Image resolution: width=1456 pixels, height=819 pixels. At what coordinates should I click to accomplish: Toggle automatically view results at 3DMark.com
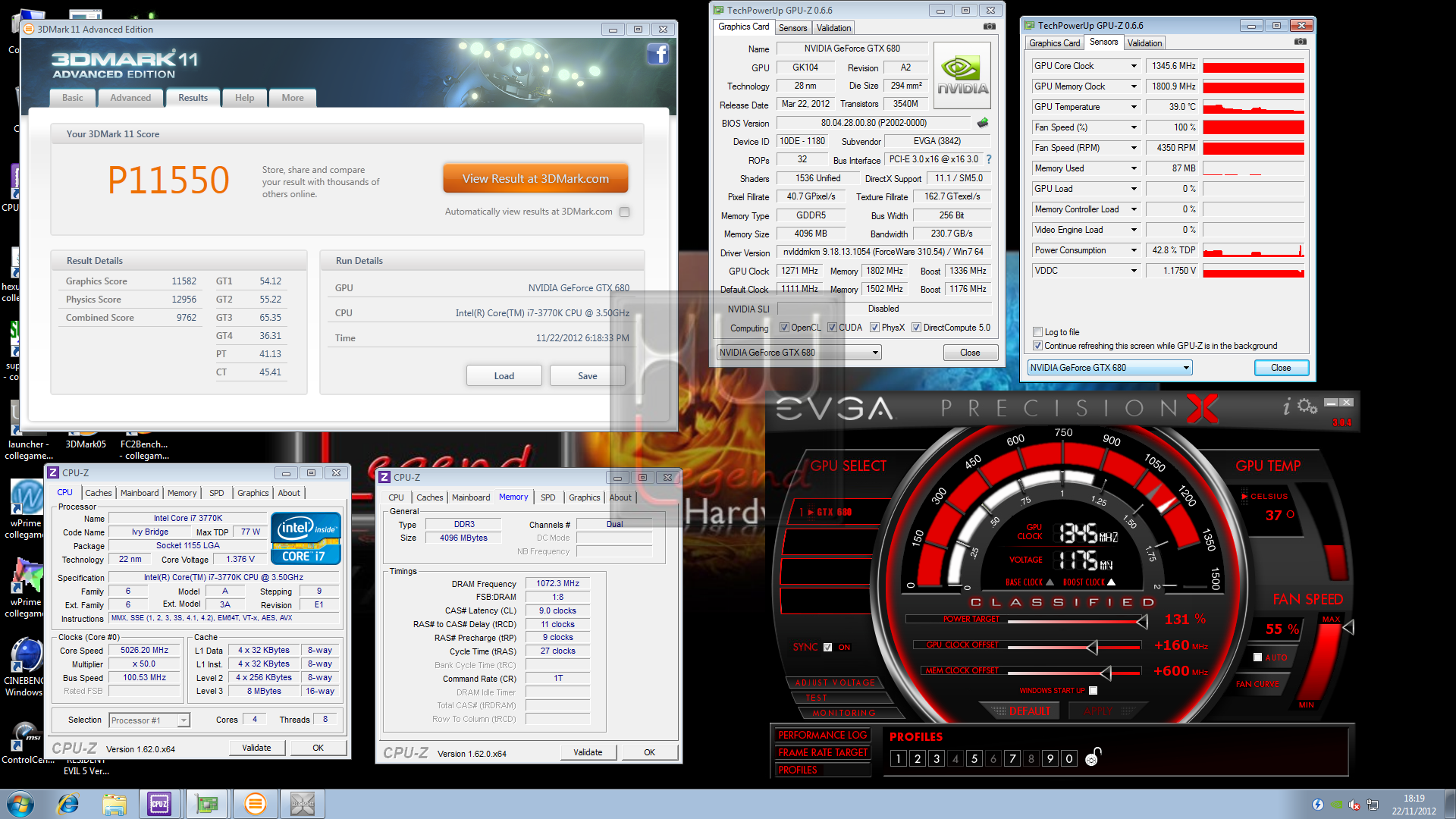coord(624,212)
